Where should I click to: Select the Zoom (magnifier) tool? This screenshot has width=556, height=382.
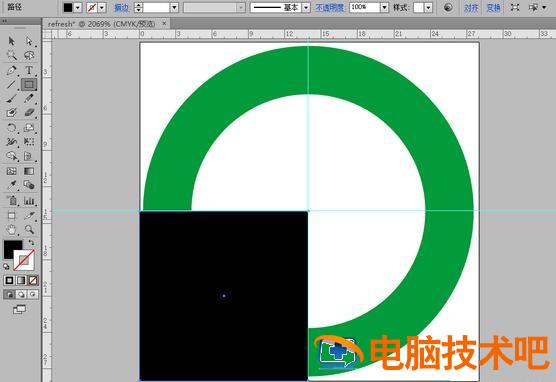point(29,230)
